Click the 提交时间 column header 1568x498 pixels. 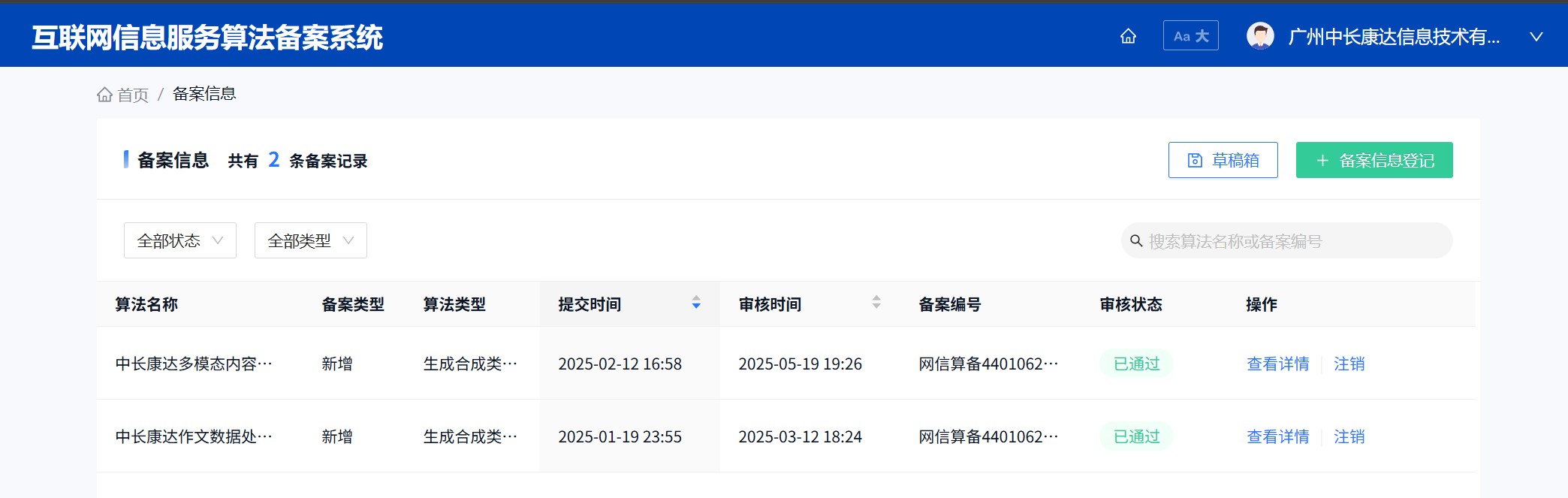pos(590,304)
